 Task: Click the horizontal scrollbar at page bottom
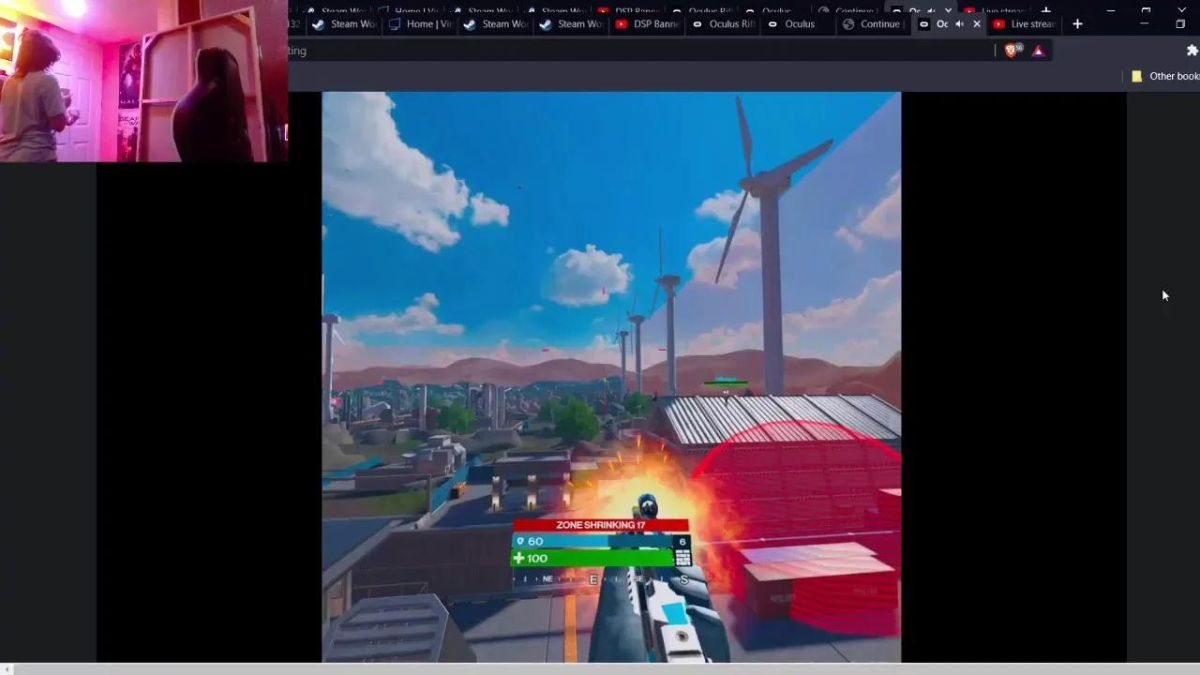pos(606,669)
